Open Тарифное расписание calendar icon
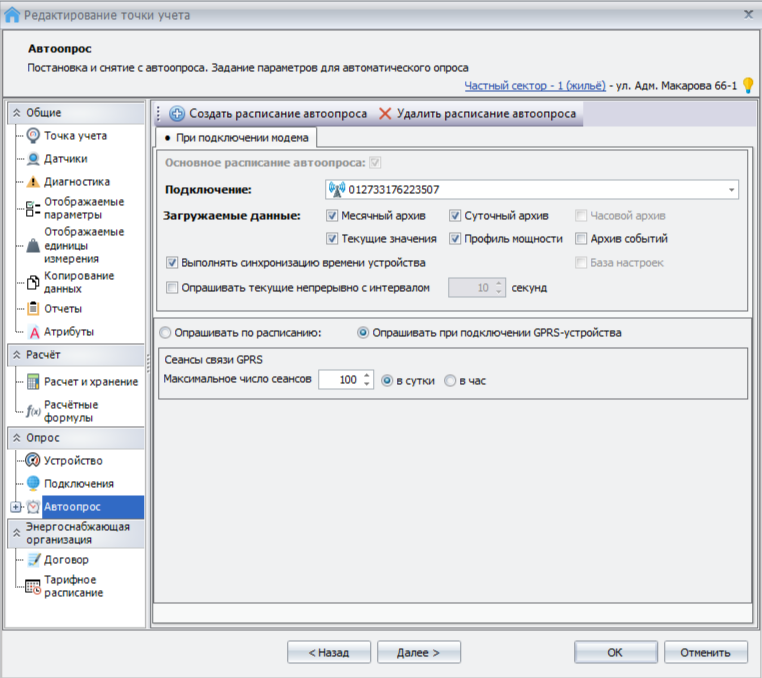Image resolution: width=762 pixels, height=678 pixels. coord(33,586)
